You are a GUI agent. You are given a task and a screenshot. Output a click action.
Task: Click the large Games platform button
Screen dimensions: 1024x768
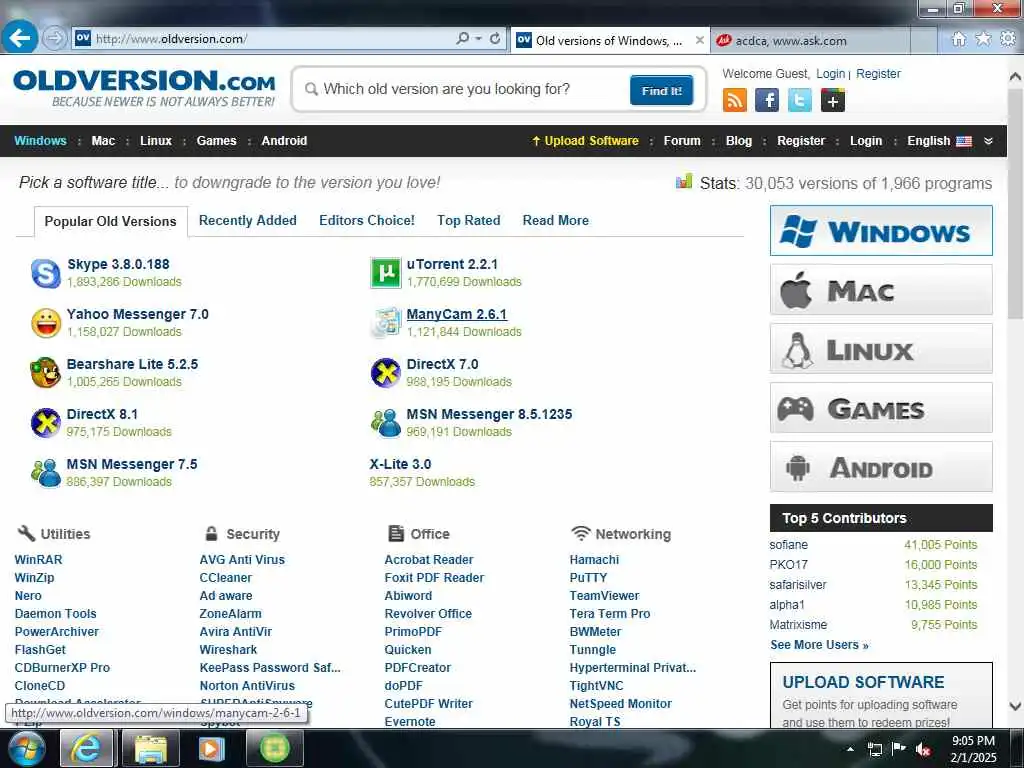tap(881, 408)
